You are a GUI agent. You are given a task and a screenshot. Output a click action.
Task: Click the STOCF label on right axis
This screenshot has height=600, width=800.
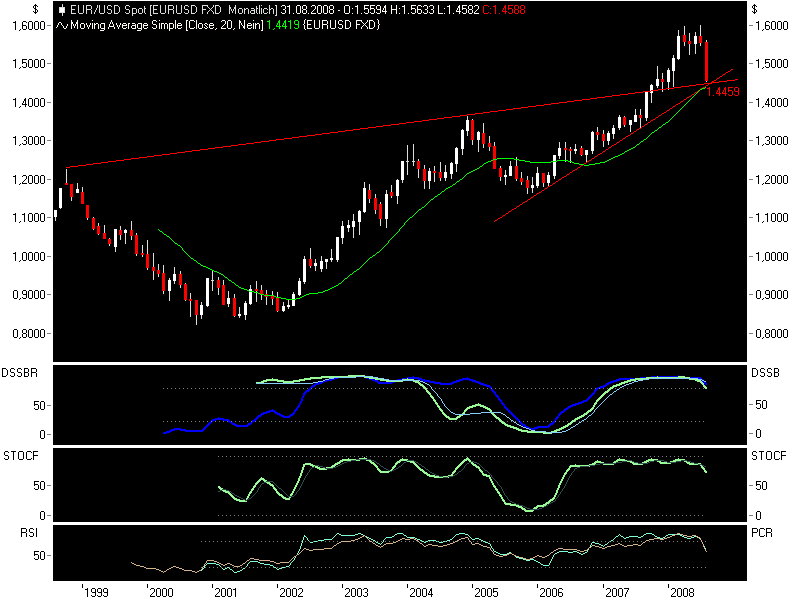point(768,456)
